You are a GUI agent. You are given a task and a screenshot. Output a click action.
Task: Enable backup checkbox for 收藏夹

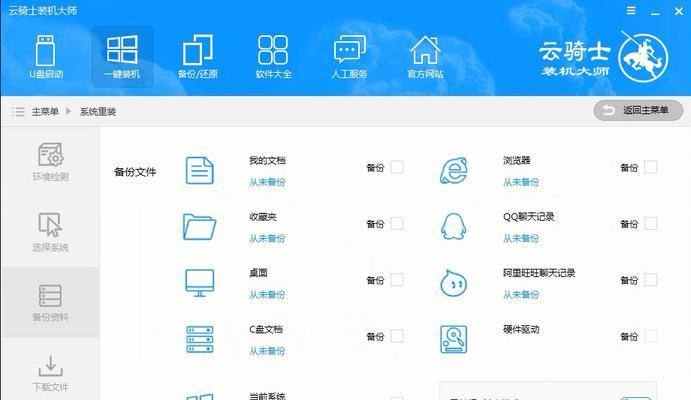[397, 223]
